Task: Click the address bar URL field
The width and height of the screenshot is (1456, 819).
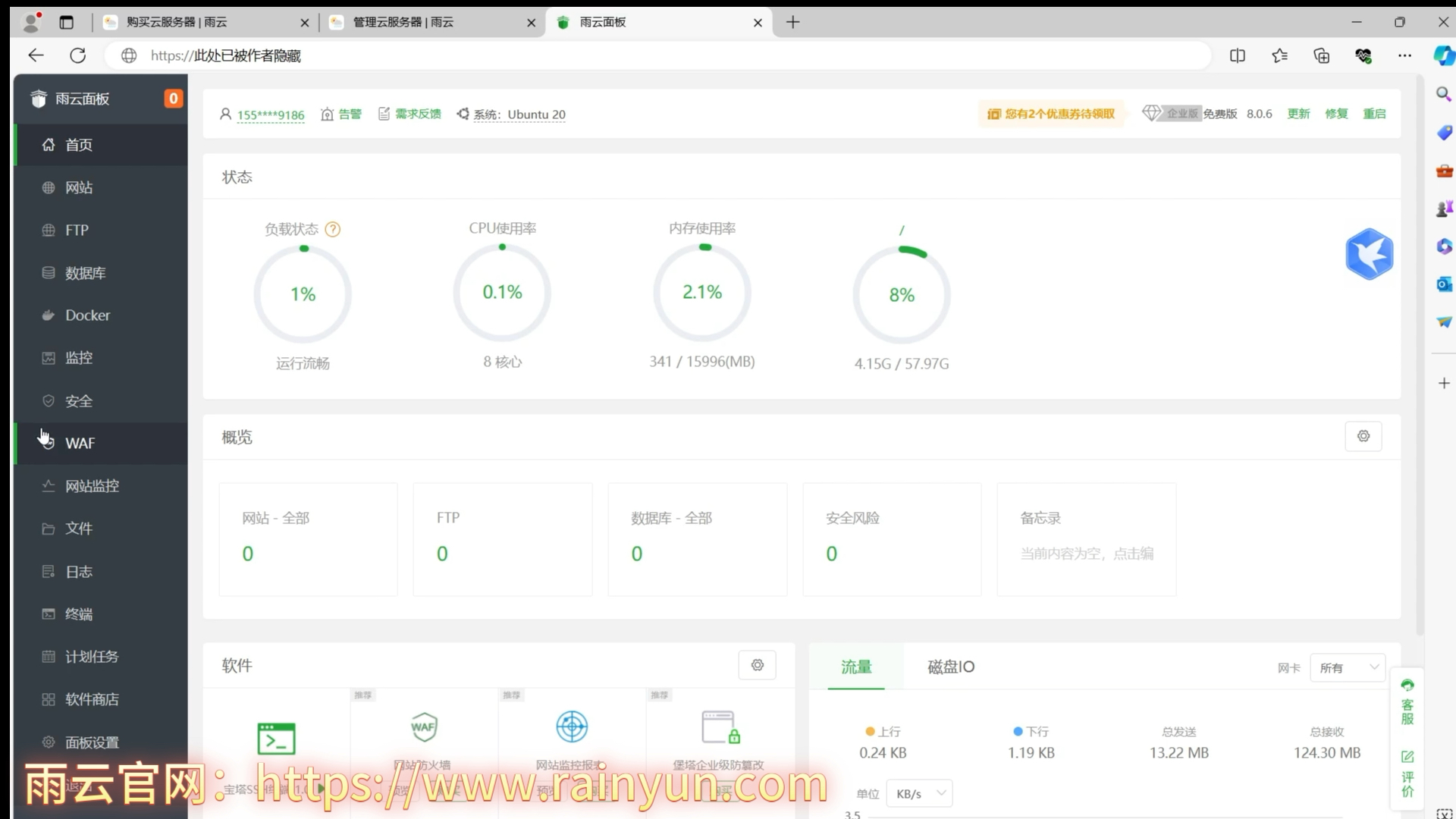Action: (657, 55)
